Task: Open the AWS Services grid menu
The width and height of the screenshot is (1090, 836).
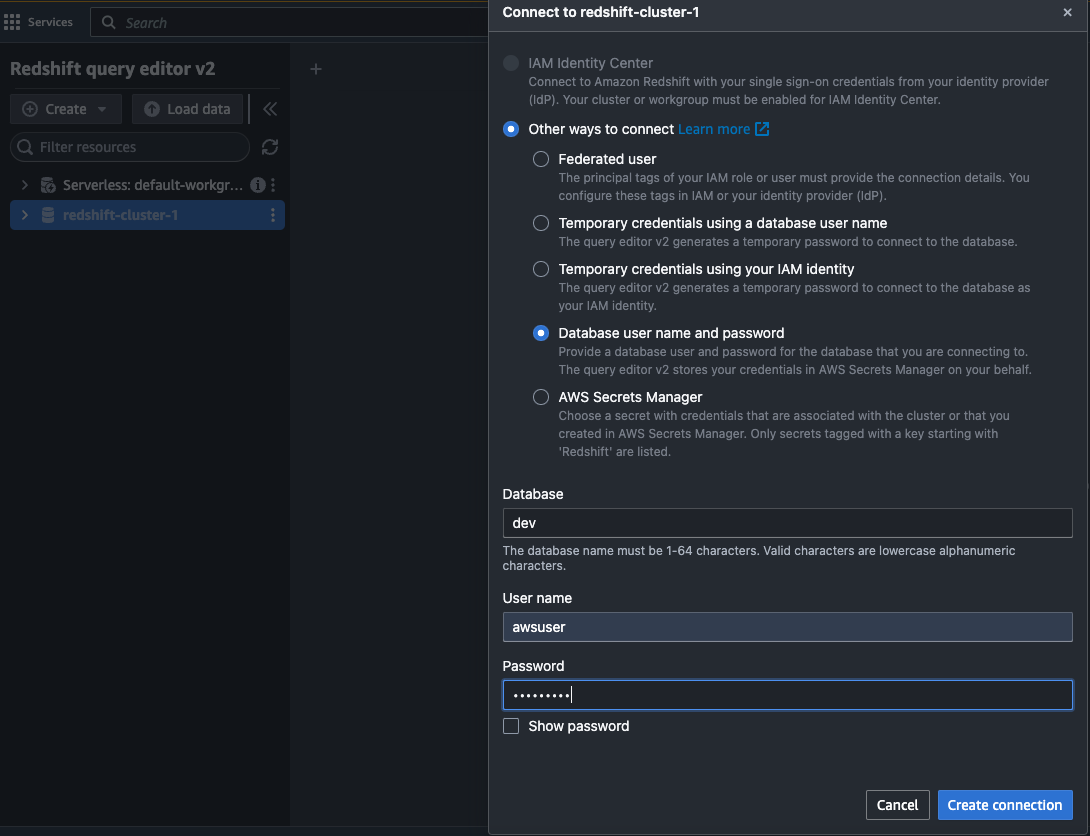Action: coord(12,22)
